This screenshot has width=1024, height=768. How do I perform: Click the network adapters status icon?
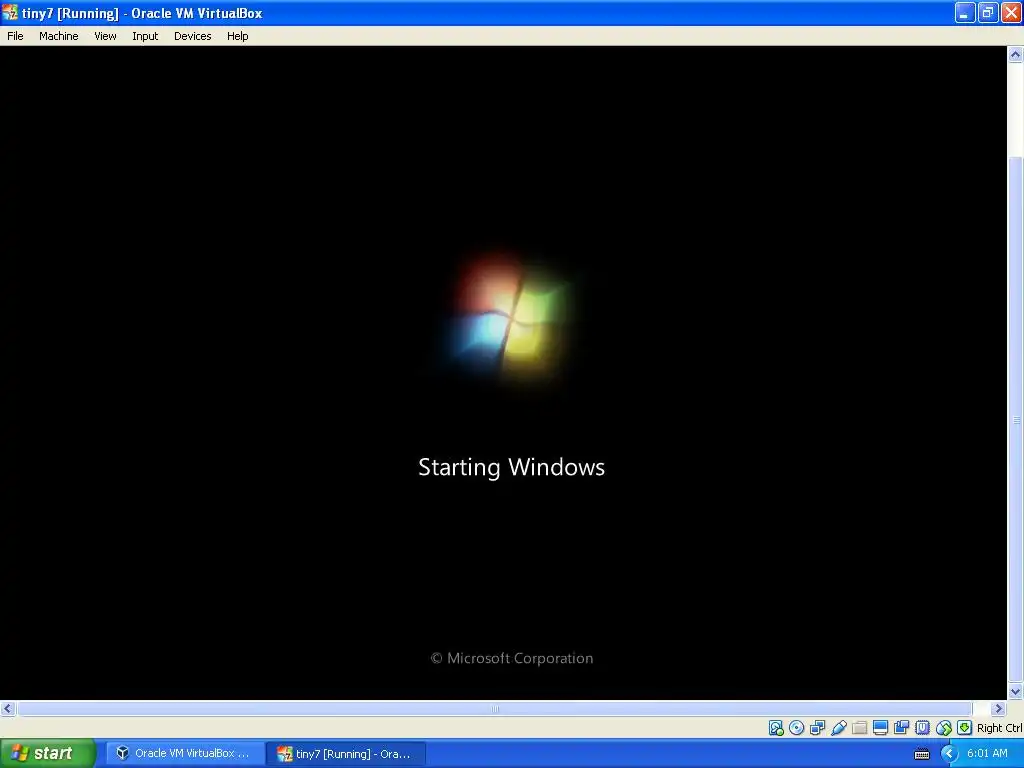(x=817, y=728)
